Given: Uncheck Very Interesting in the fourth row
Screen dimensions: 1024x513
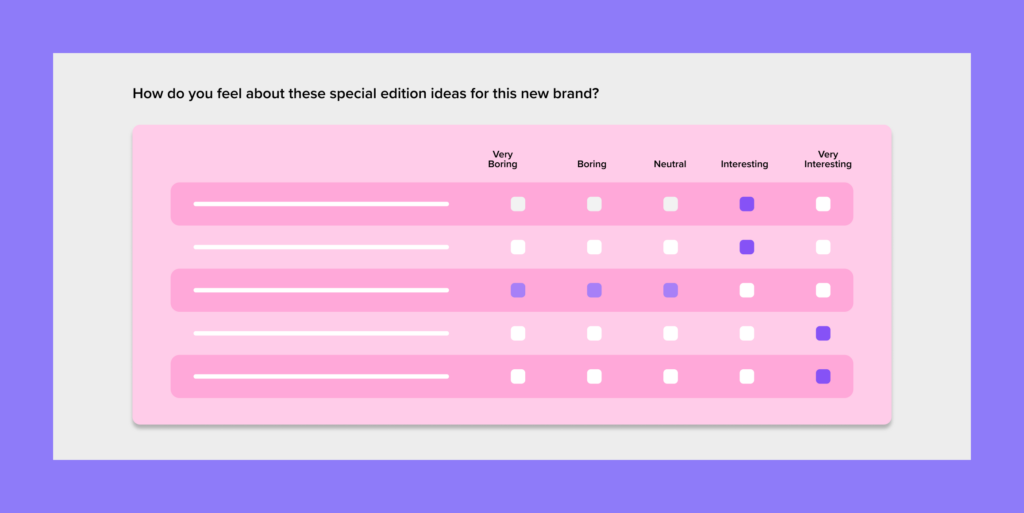Looking at the screenshot, I should coord(824,334).
